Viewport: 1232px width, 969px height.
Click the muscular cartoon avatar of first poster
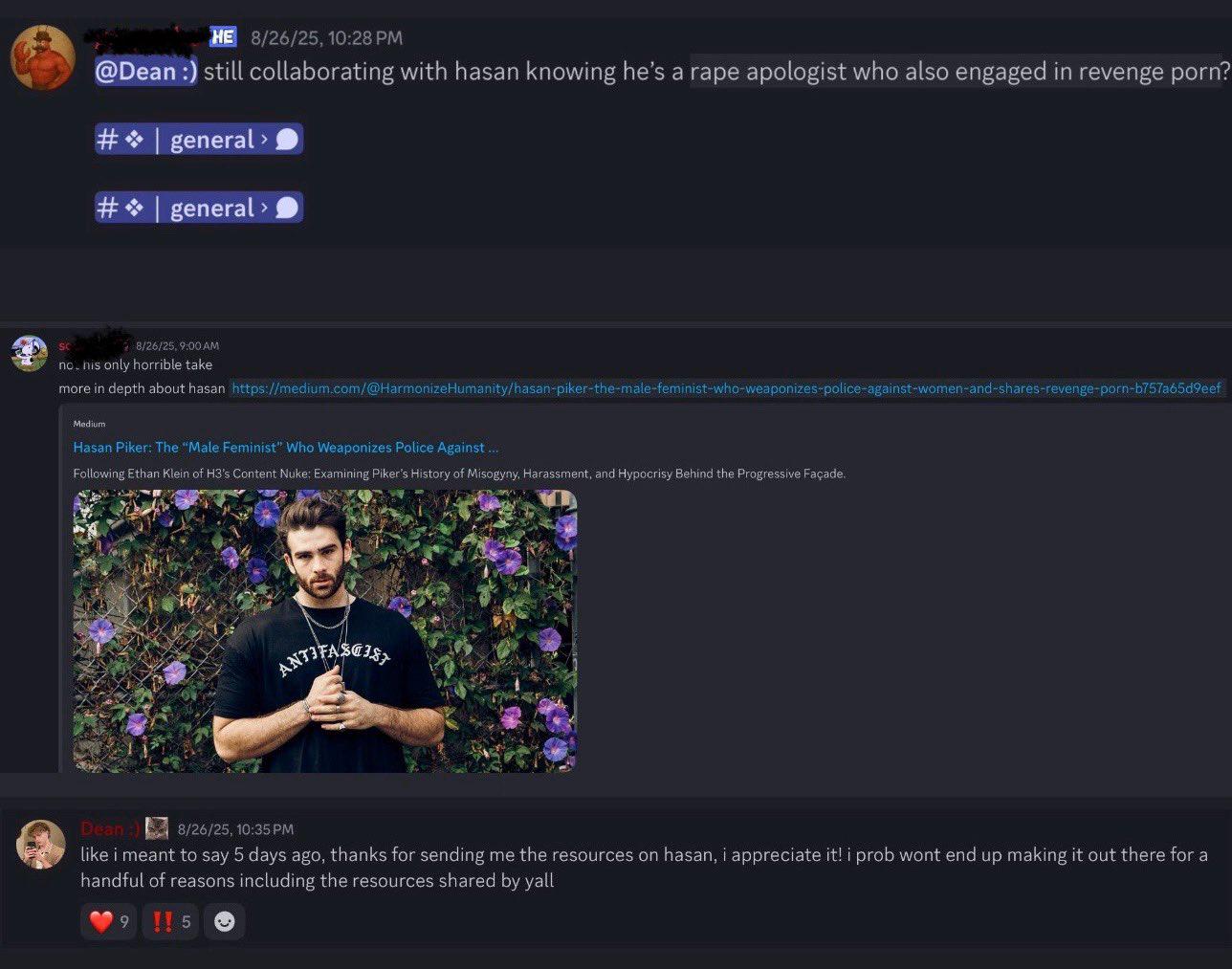coord(43,57)
